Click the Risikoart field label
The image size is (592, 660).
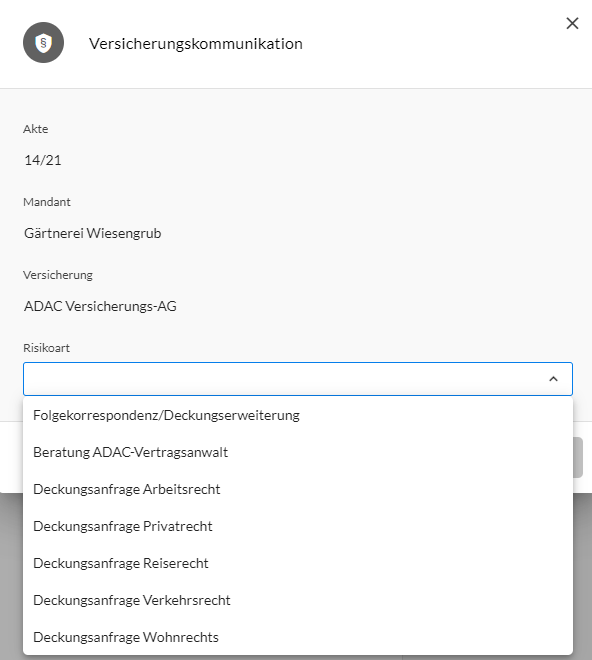[46, 348]
